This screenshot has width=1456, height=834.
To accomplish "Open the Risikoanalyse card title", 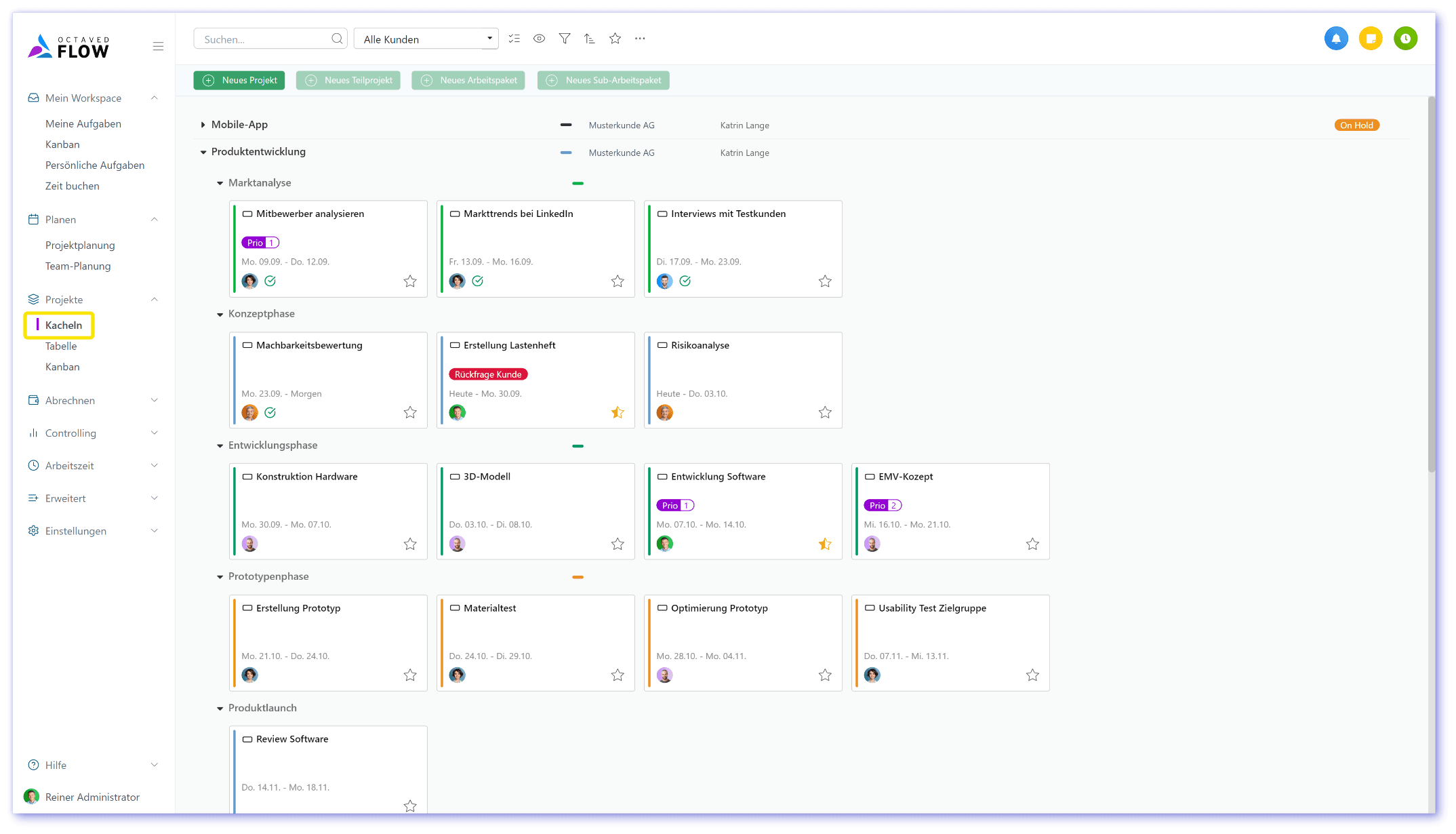I will 700,345.
